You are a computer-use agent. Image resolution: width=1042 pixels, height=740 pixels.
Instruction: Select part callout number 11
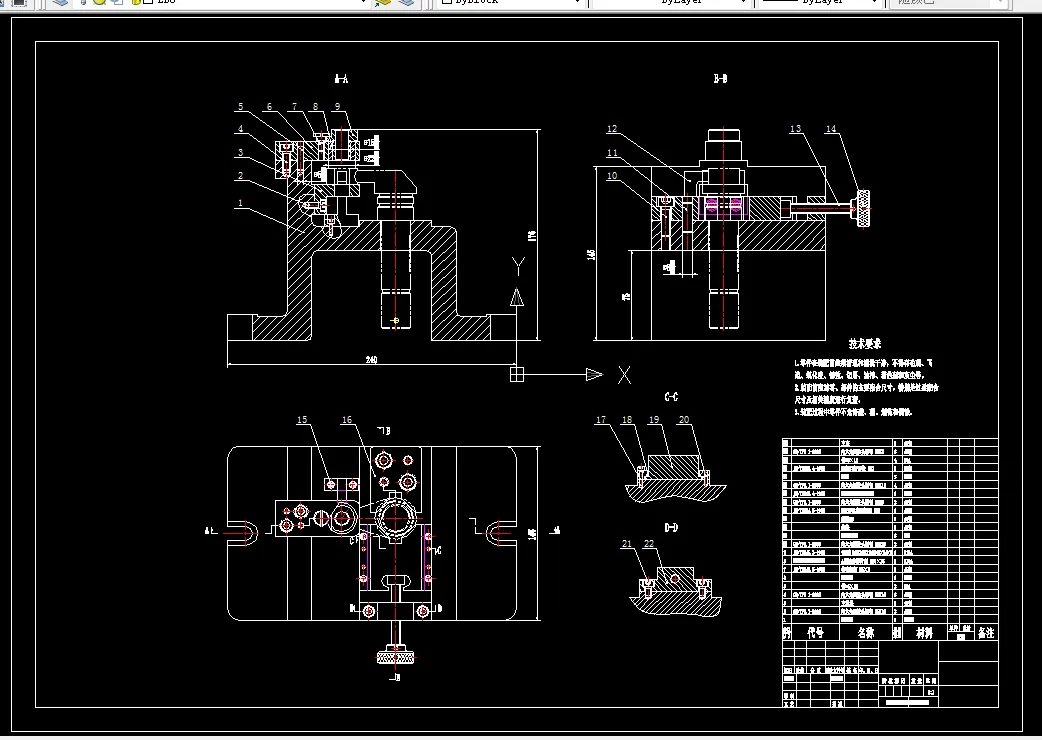612,153
